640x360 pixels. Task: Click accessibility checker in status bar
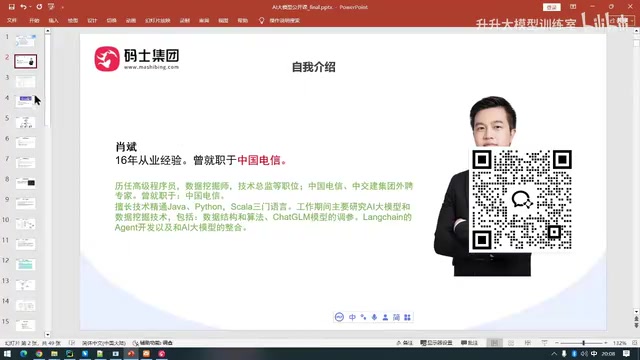[153, 343]
